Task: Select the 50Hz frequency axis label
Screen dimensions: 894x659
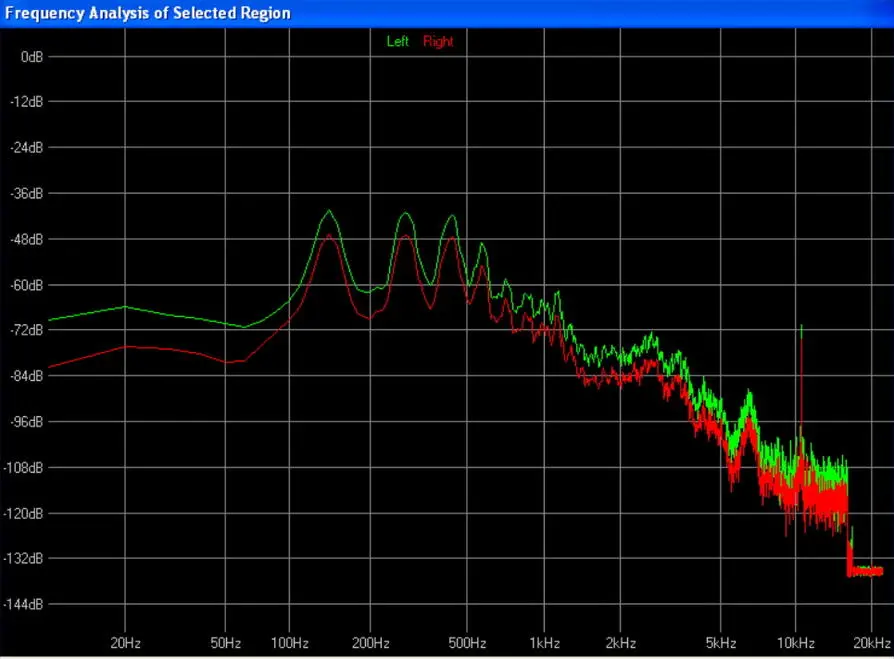Action: (226, 642)
